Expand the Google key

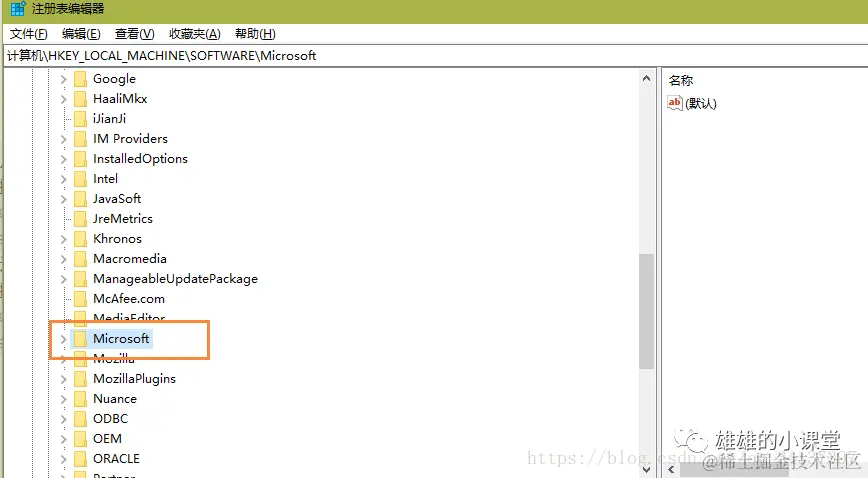click(x=63, y=79)
